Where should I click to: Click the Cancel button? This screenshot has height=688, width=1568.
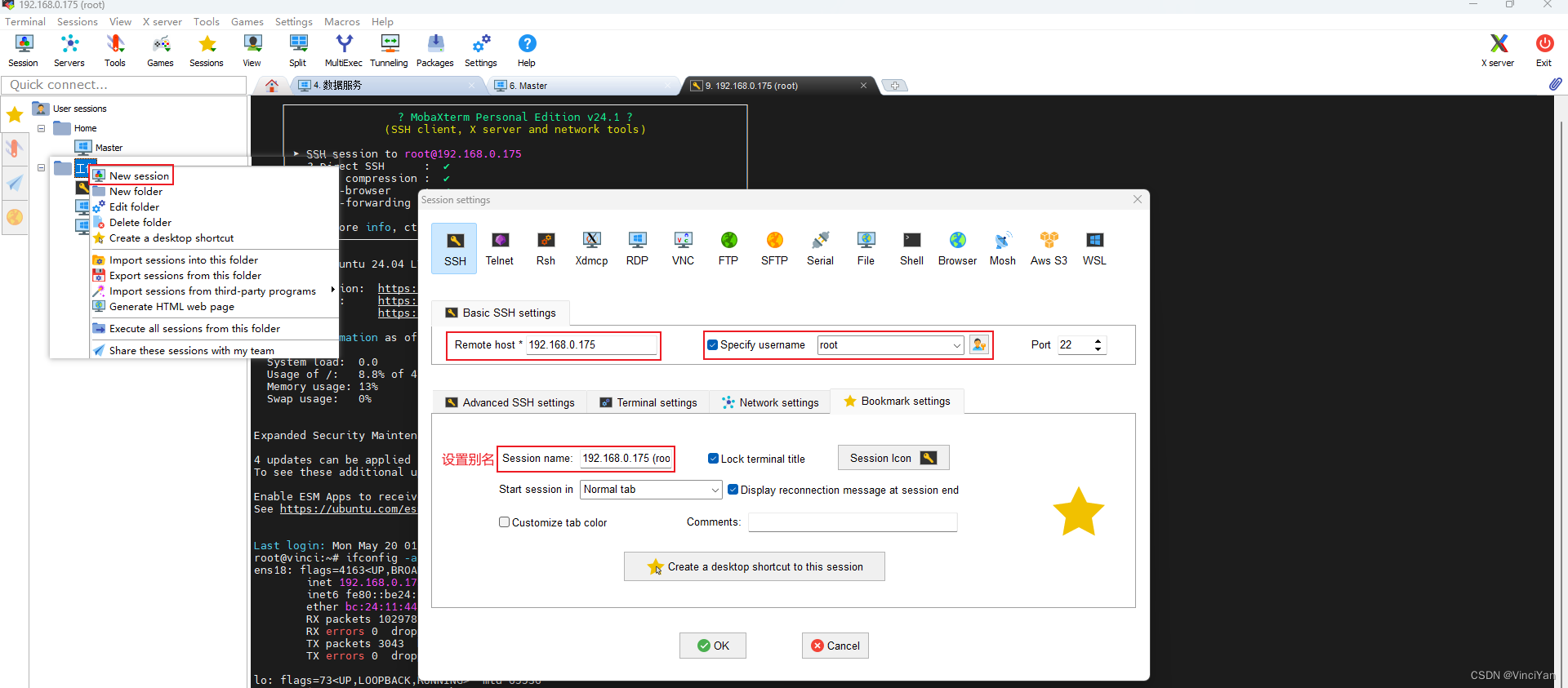click(835, 646)
